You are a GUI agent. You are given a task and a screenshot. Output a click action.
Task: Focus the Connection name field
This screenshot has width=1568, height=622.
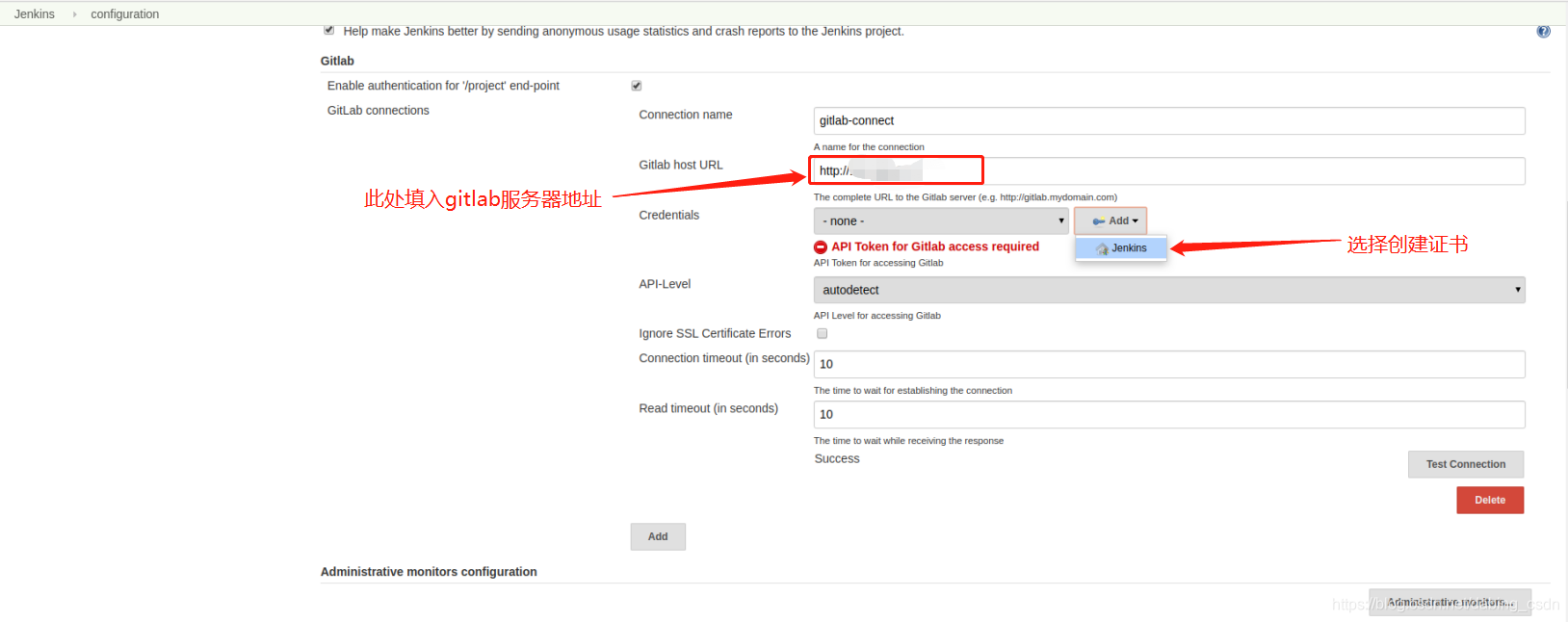tap(1169, 120)
